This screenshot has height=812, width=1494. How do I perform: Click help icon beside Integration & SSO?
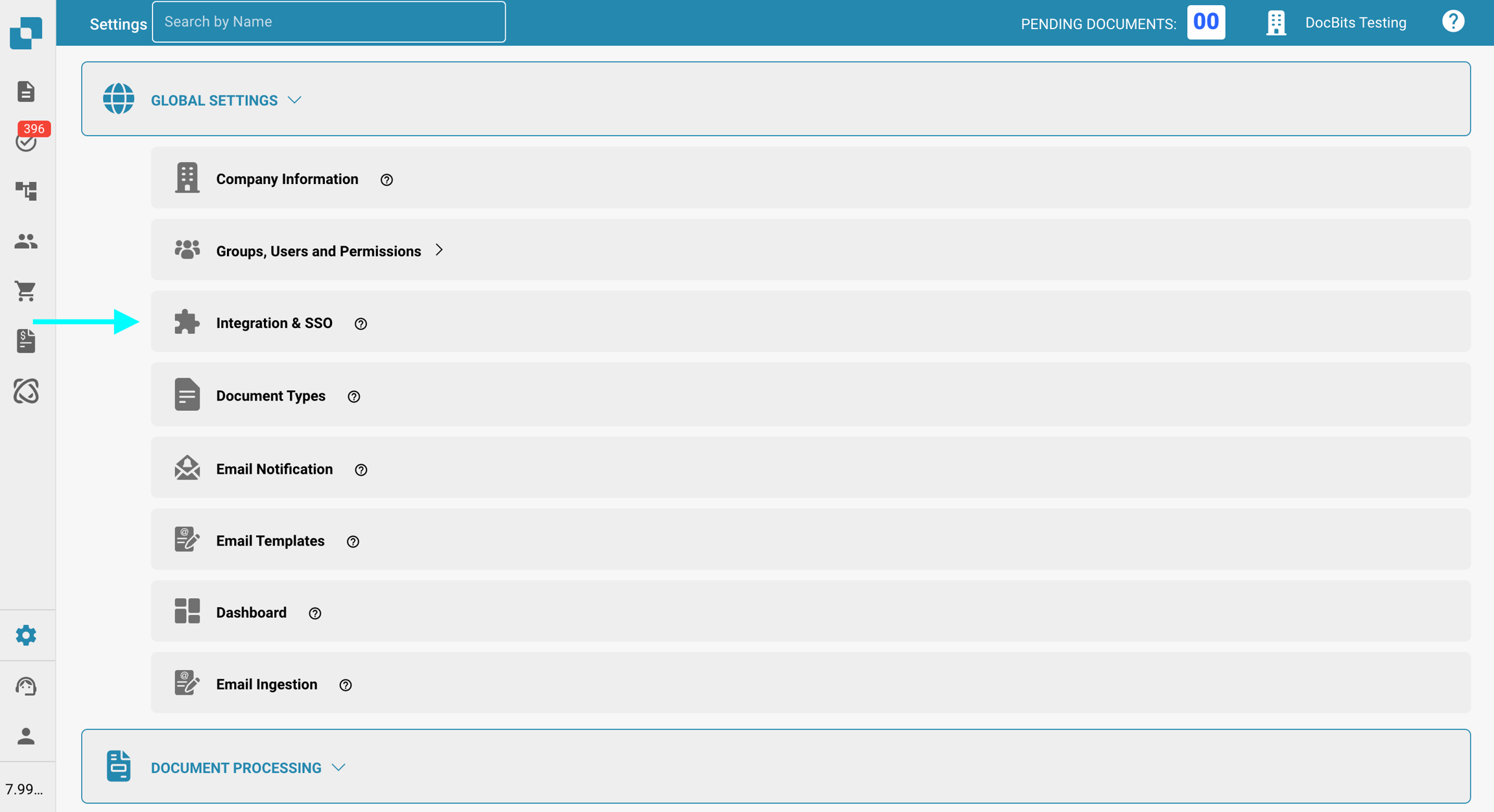tap(361, 323)
